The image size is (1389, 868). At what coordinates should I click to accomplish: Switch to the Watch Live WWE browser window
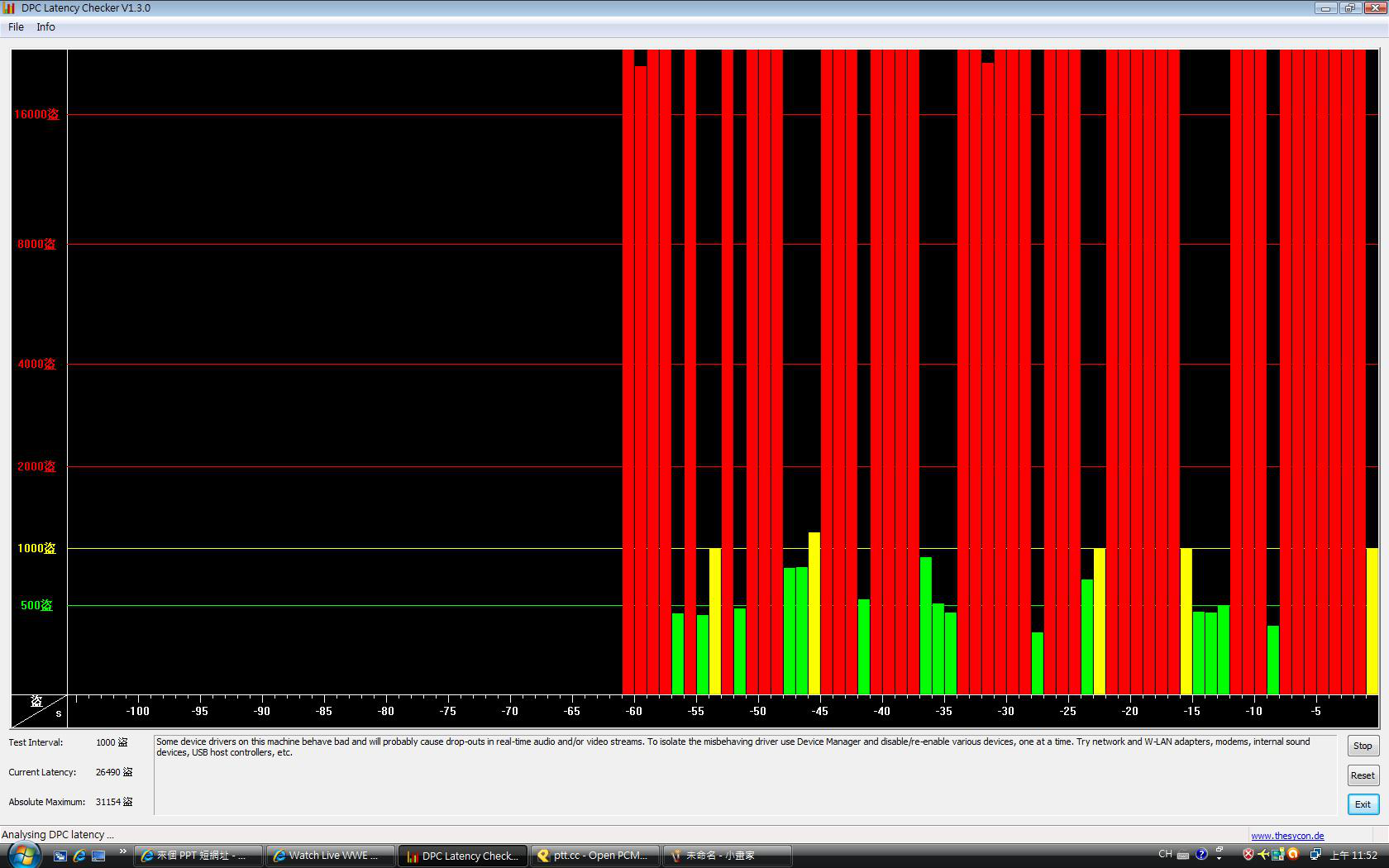(331, 856)
